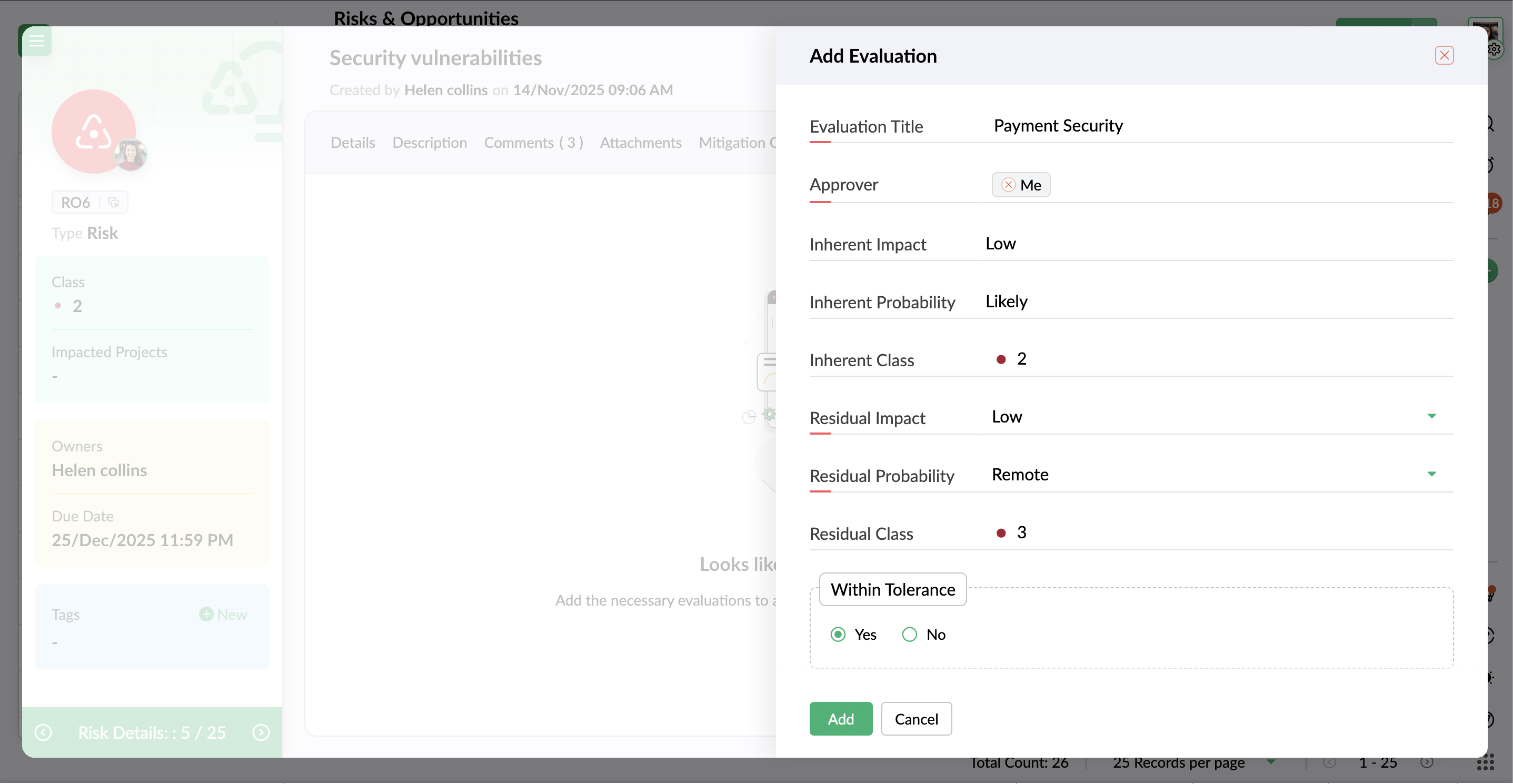Expand the Residual Impact dropdown
Screen dimensions: 1513x784
click(x=1431, y=416)
